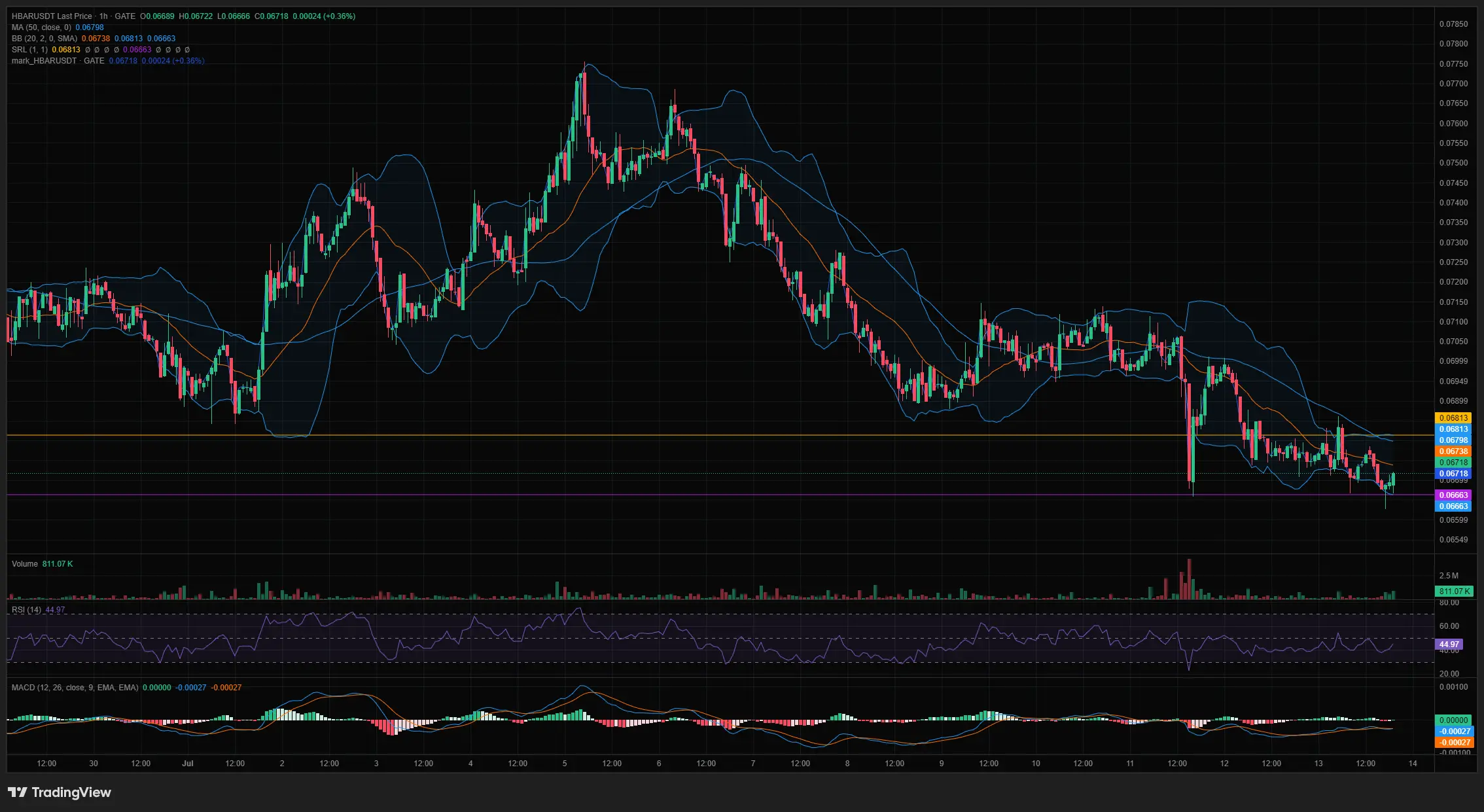Click the 0.07700 price axis label
1484x812 pixels.
1453,83
